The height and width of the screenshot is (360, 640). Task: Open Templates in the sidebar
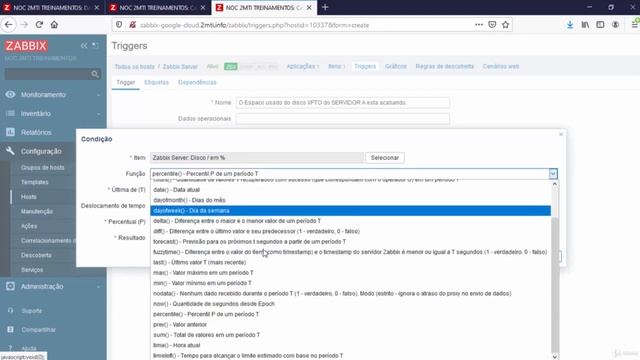click(34, 182)
